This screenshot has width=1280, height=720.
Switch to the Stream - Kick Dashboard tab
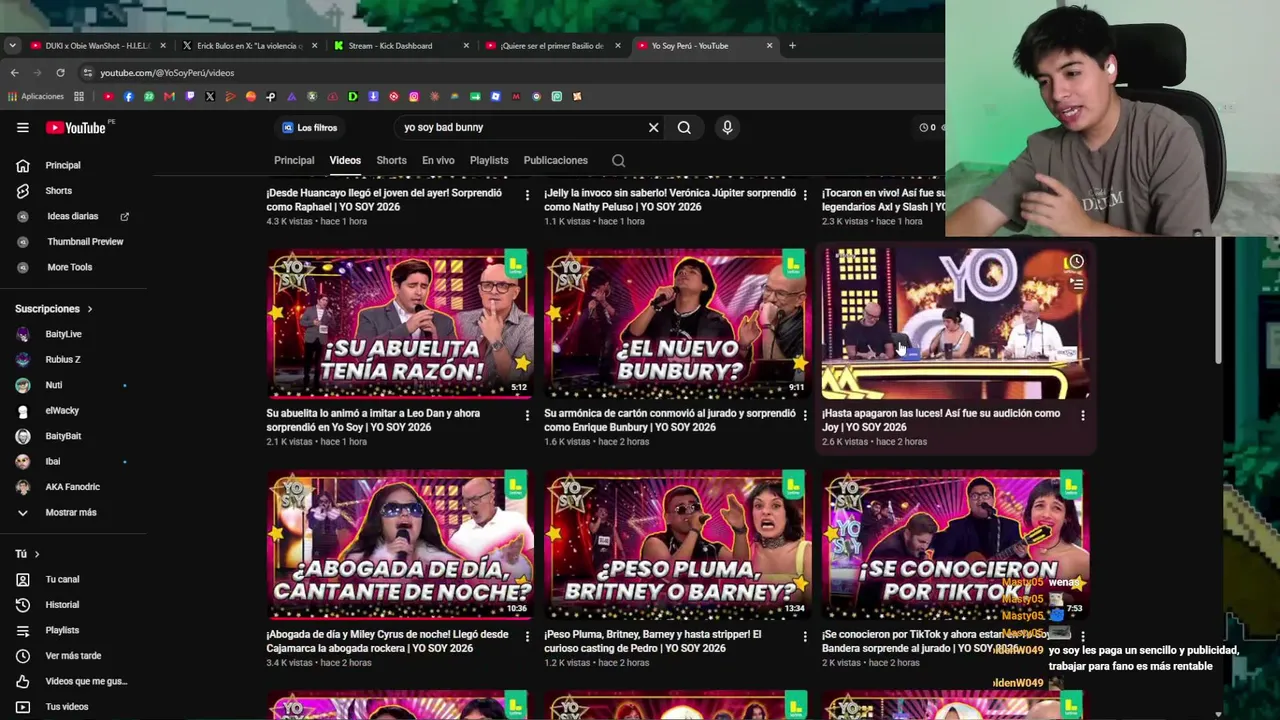(x=401, y=45)
